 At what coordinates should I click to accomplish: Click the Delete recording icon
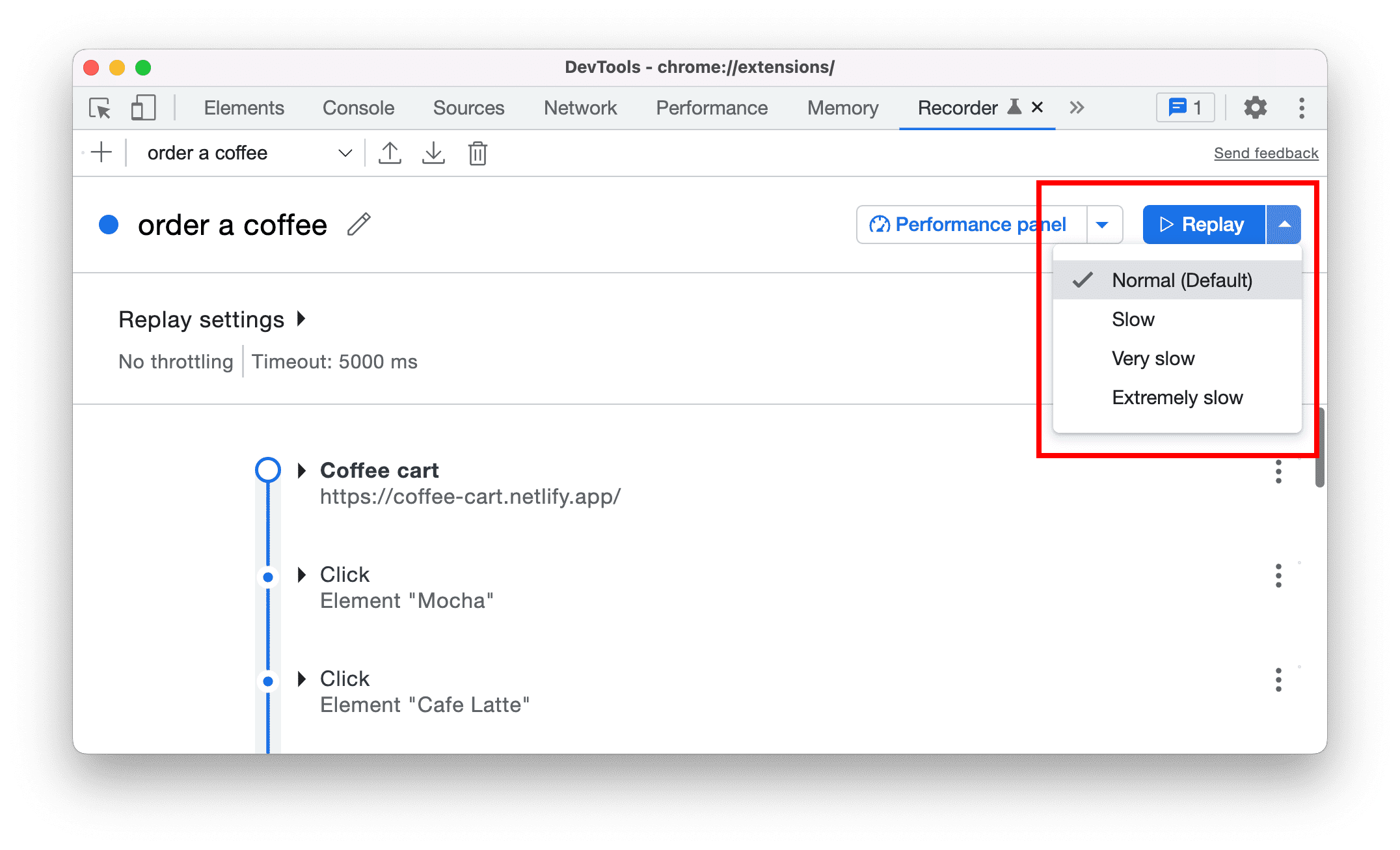click(x=478, y=153)
